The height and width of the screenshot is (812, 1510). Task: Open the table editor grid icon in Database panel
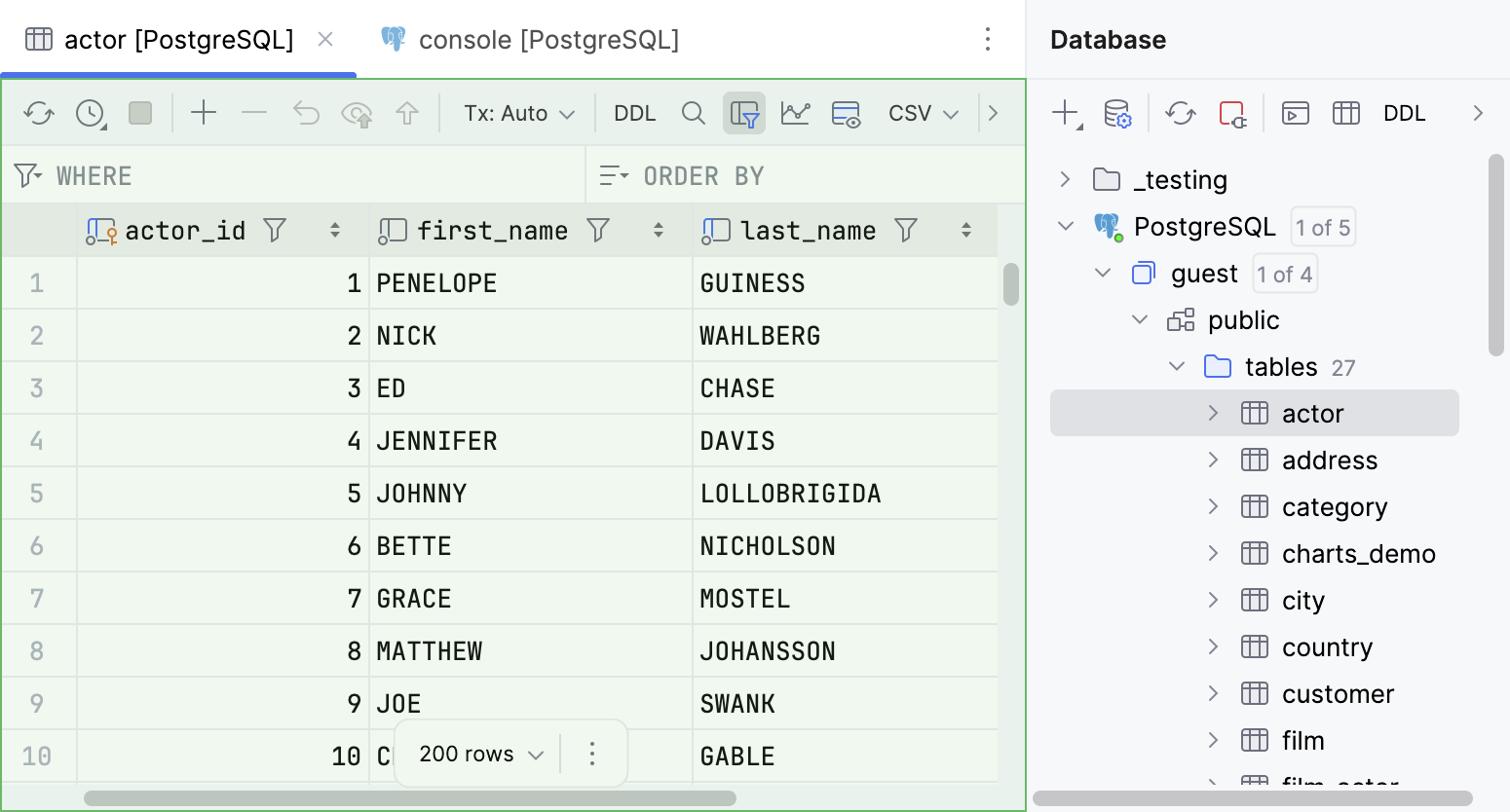click(1346, 113)
